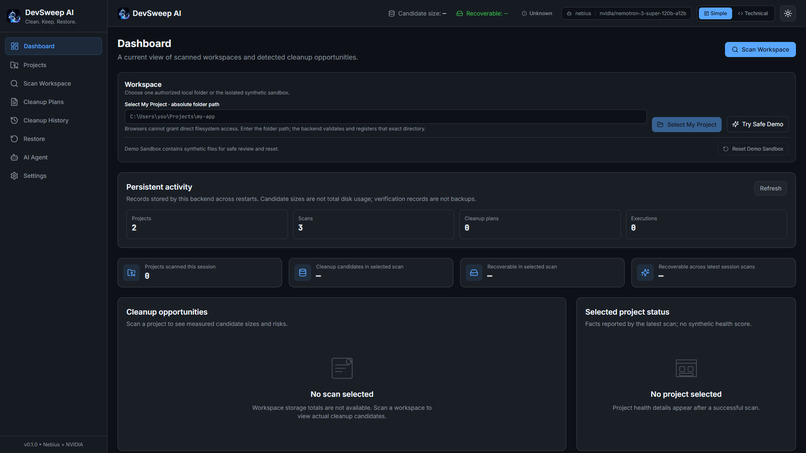Click the Cleanup Plans document icon
The image size is (806, 453).
14,102
